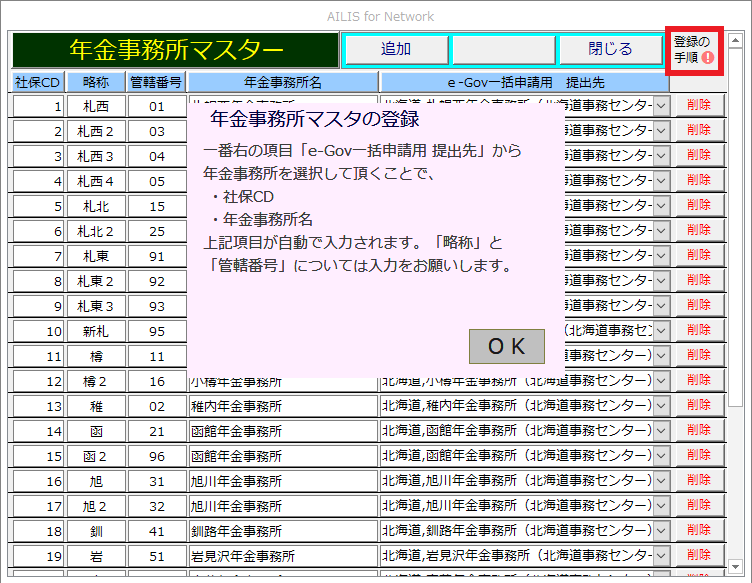Click the 追加 button
This screenshot has width=752, height=583.
coord(395,49)
